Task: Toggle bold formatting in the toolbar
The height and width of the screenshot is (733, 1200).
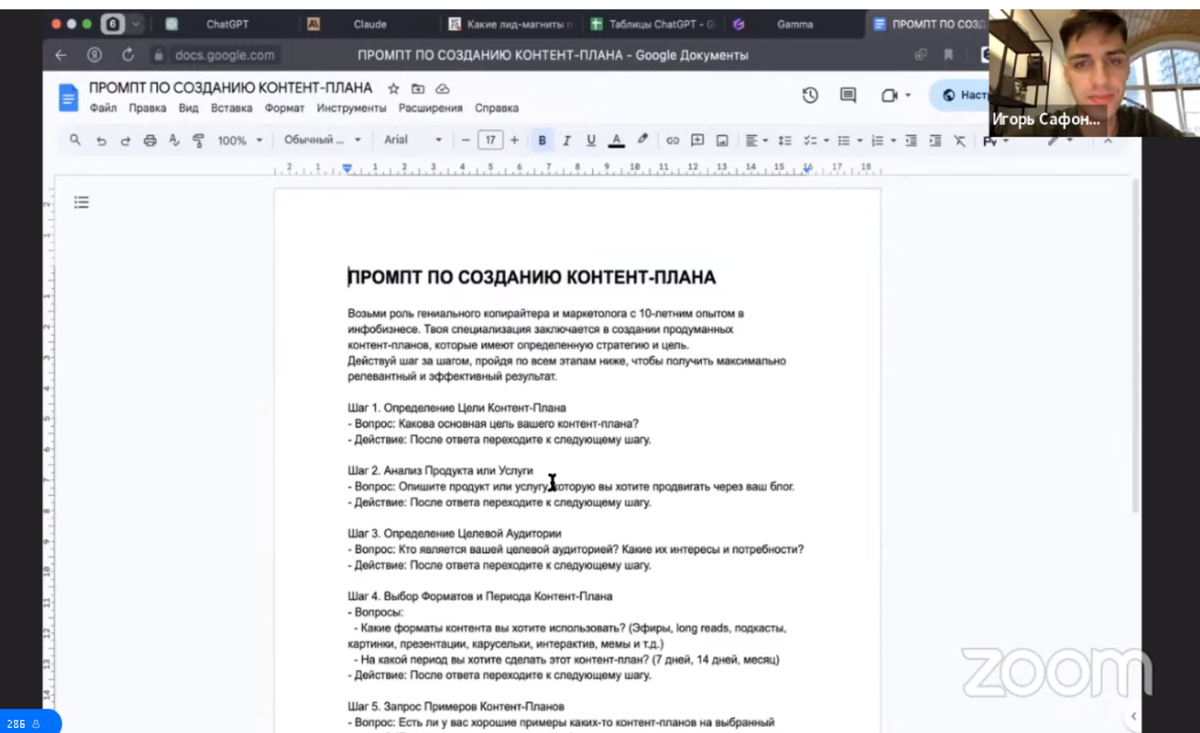Action: click(x=541, y=140)
